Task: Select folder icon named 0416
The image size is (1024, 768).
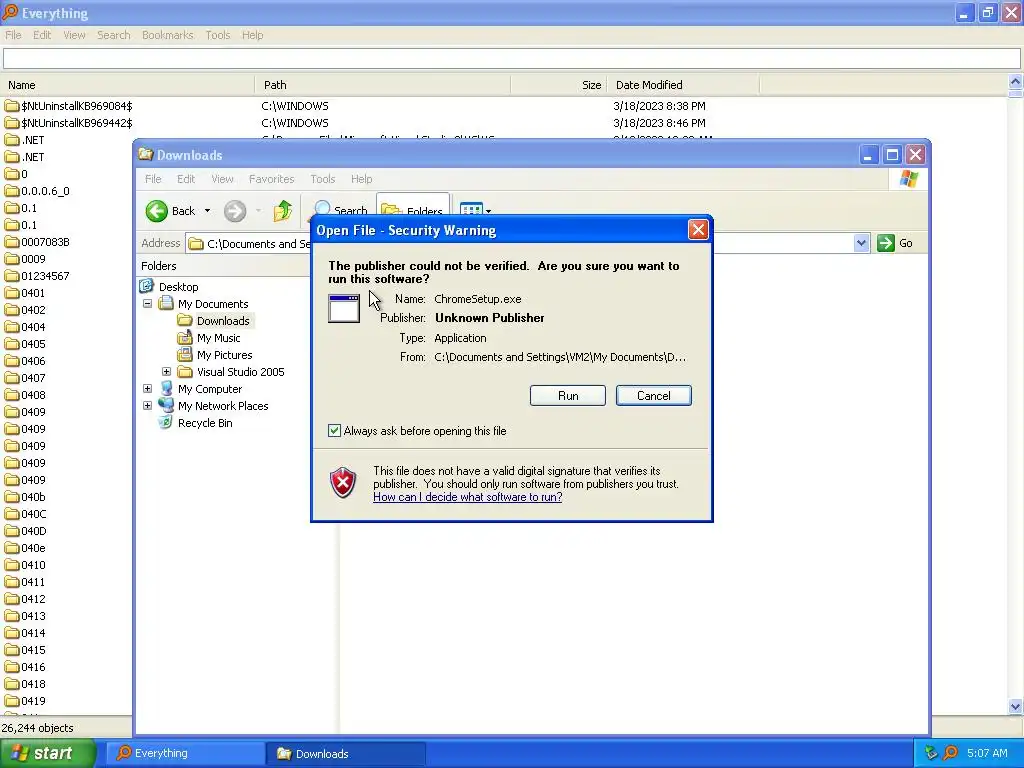Action: (12, 667)
